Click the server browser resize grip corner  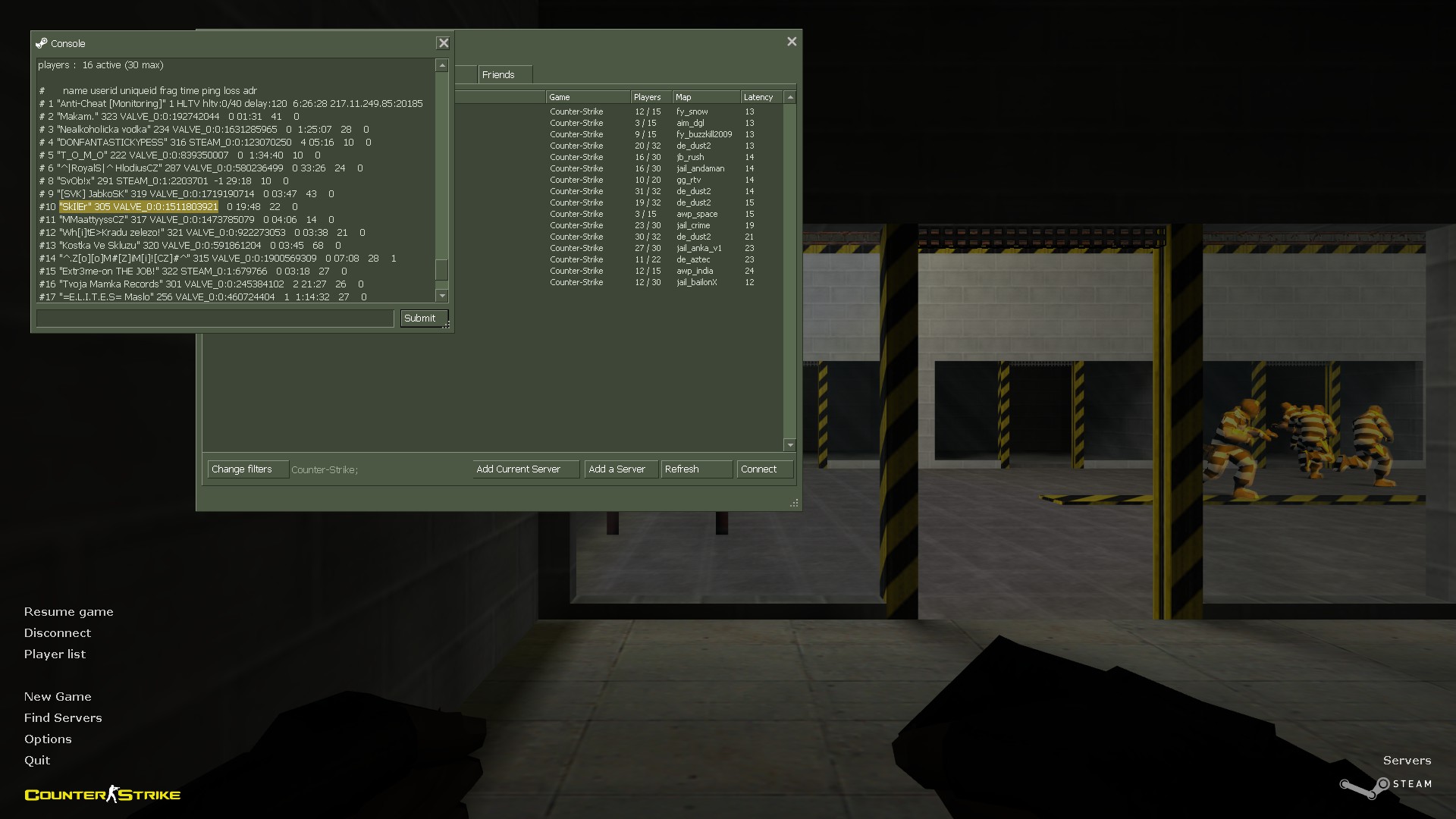(794, 503)
